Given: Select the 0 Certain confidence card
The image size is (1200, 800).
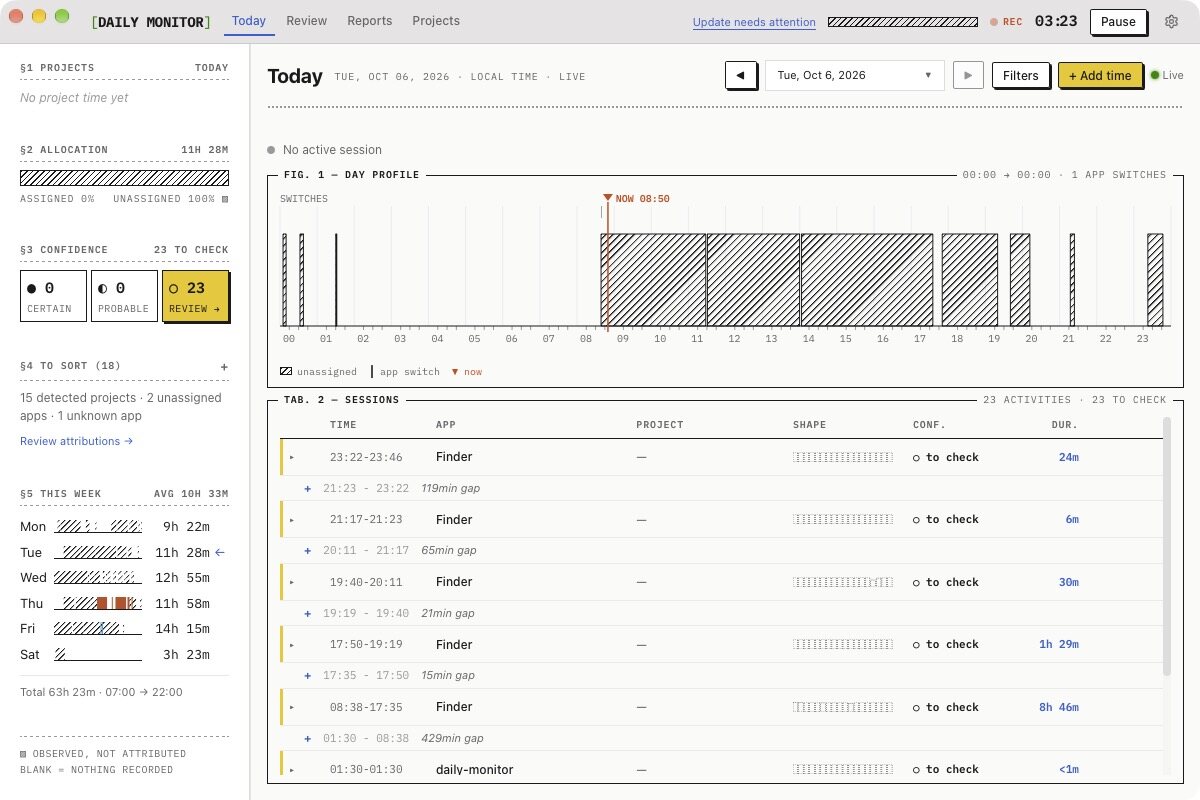Looking at the screenshot, I should pyautogui.click(x=53, y=296).
